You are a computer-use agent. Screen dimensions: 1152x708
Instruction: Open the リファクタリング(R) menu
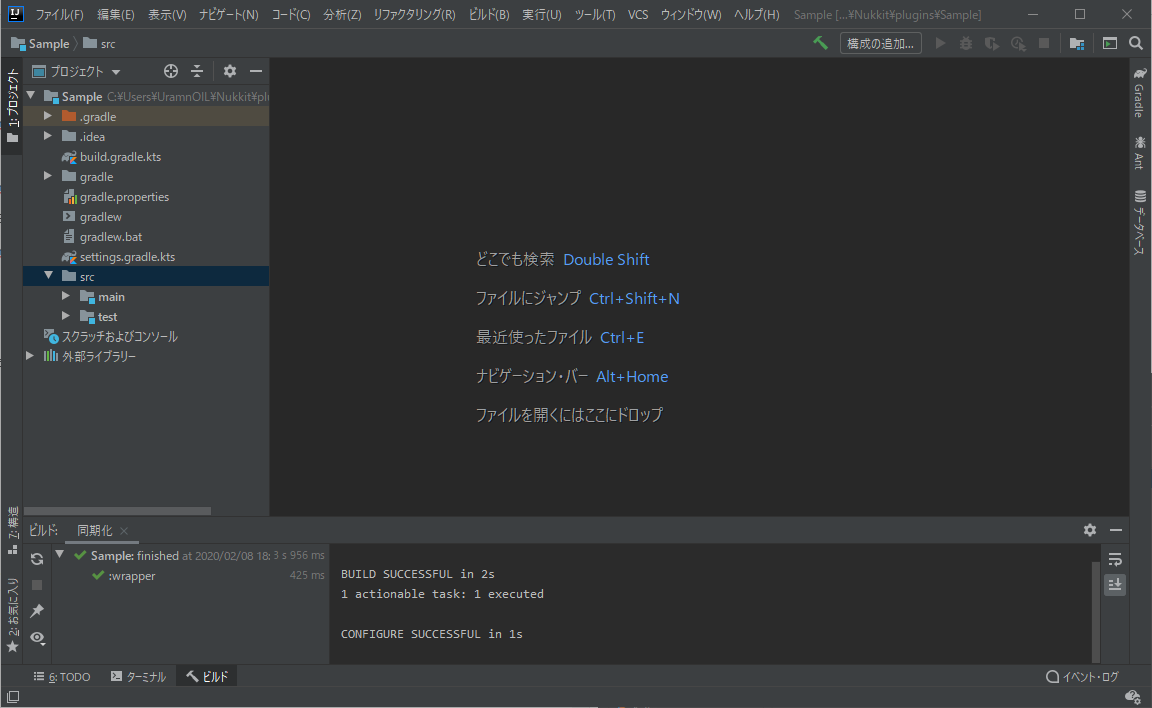click(414, 15)
